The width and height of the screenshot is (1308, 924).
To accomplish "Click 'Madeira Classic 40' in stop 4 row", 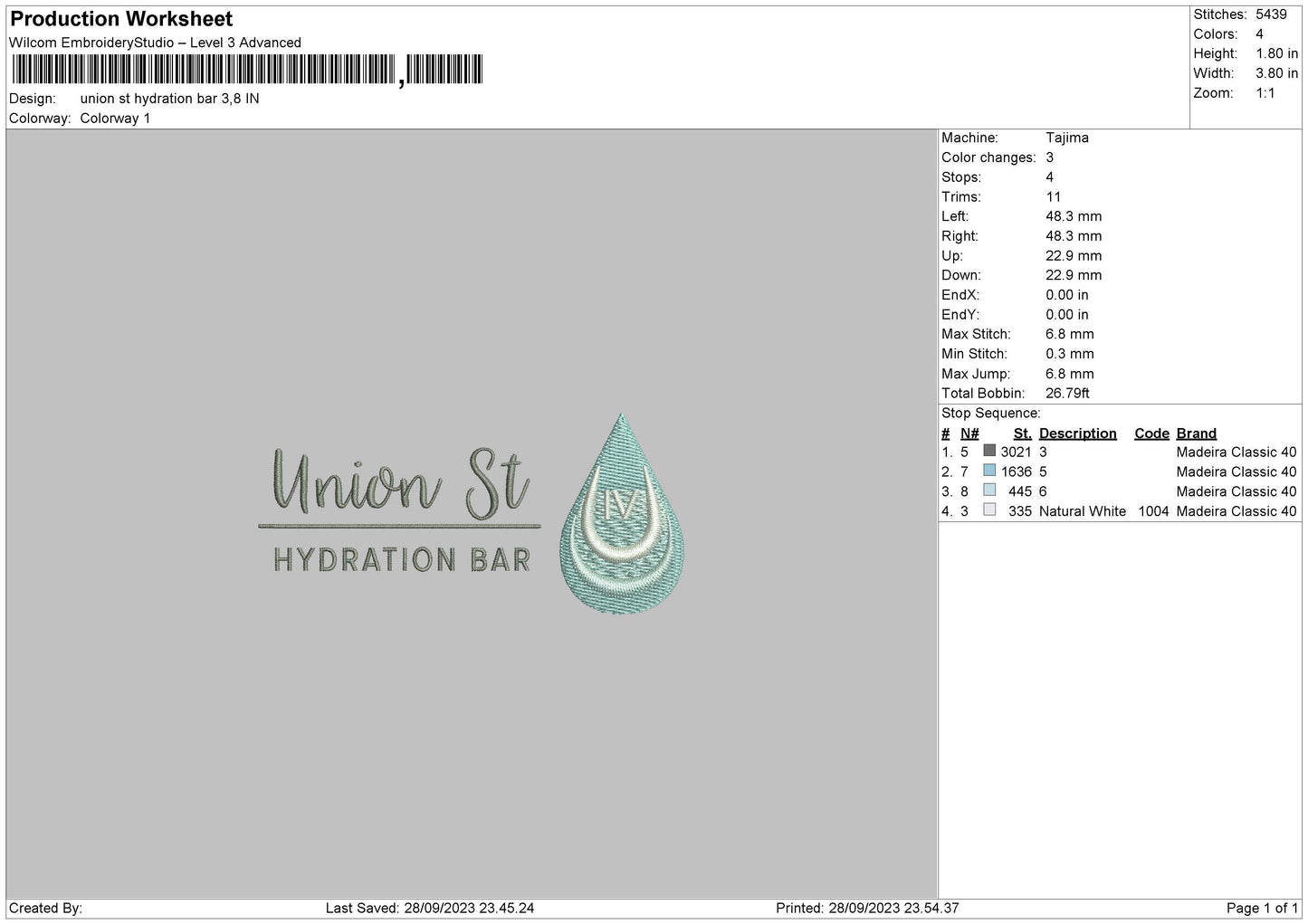I will [x=1236, y=511].
